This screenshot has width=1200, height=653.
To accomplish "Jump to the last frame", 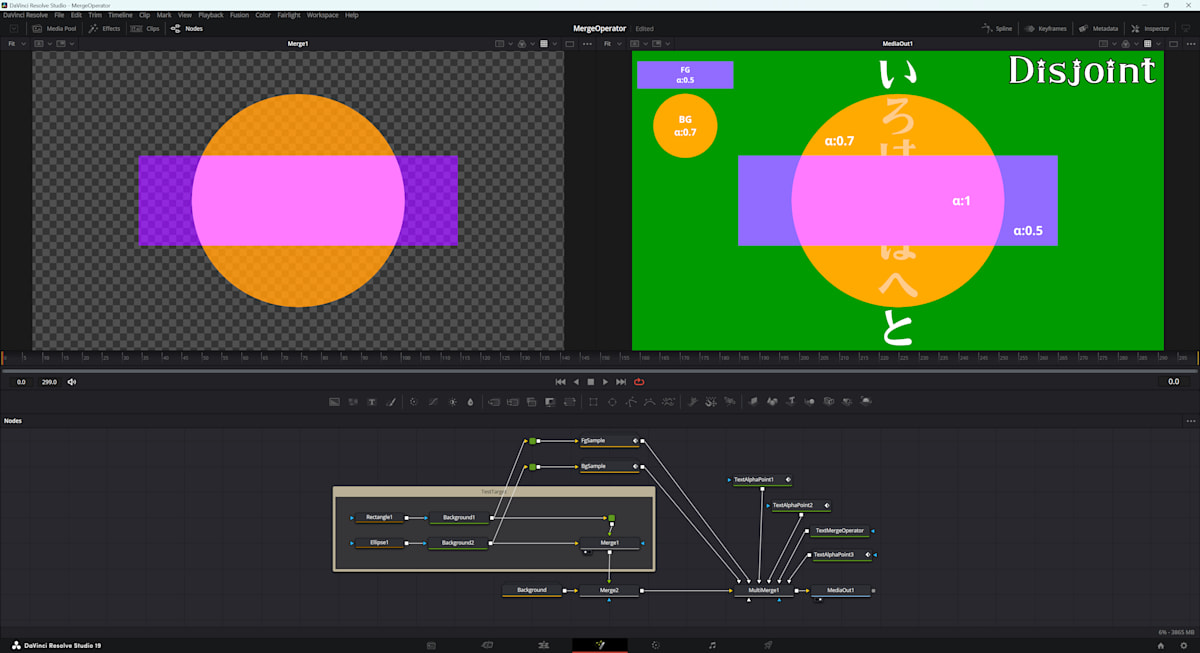I will click(x=621, y=381).
